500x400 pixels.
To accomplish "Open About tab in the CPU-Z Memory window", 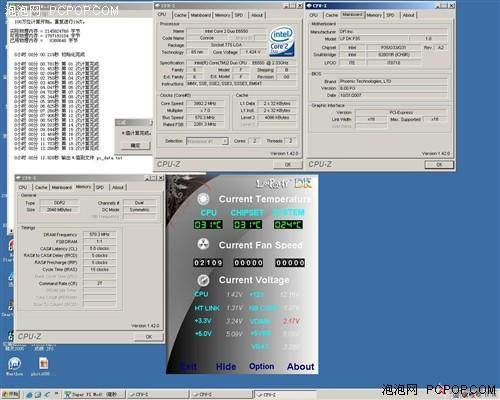I will (x=118, y=187).
